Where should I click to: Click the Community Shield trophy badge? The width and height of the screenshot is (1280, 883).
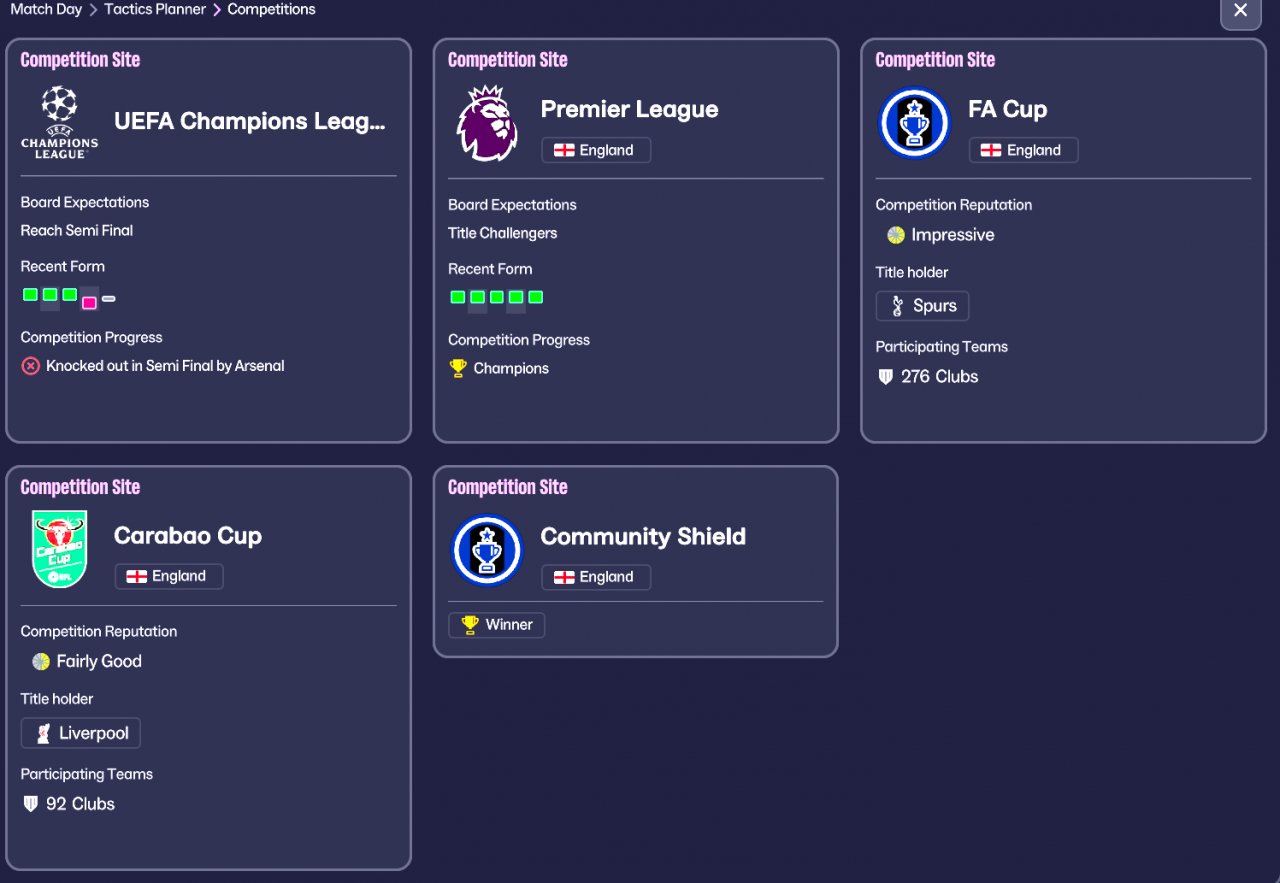(x=487, y=550)
